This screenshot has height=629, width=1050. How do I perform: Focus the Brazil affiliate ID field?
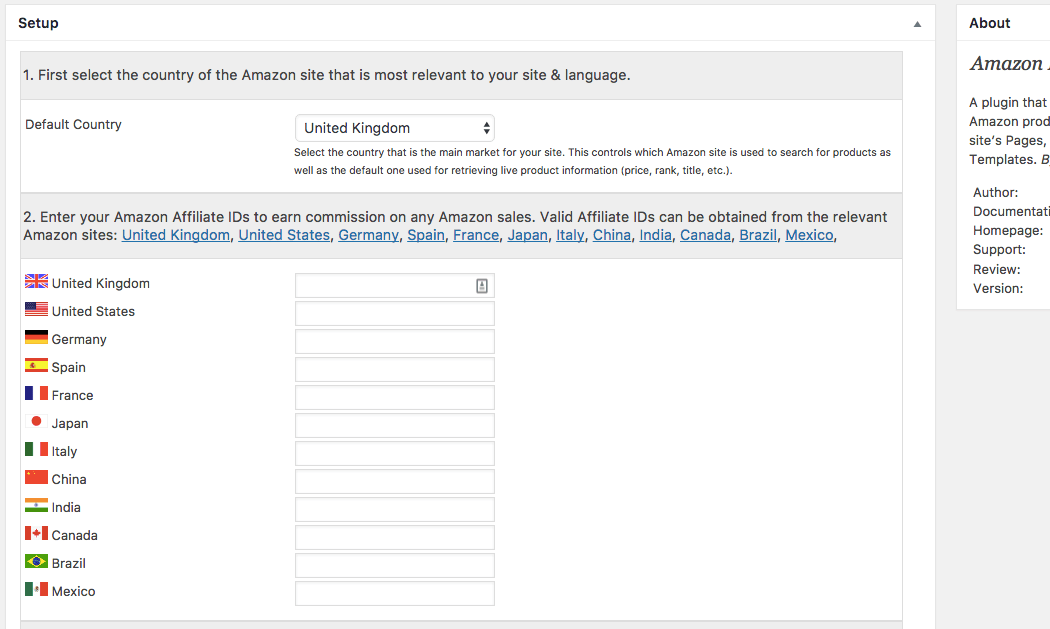tap(394, 565)
